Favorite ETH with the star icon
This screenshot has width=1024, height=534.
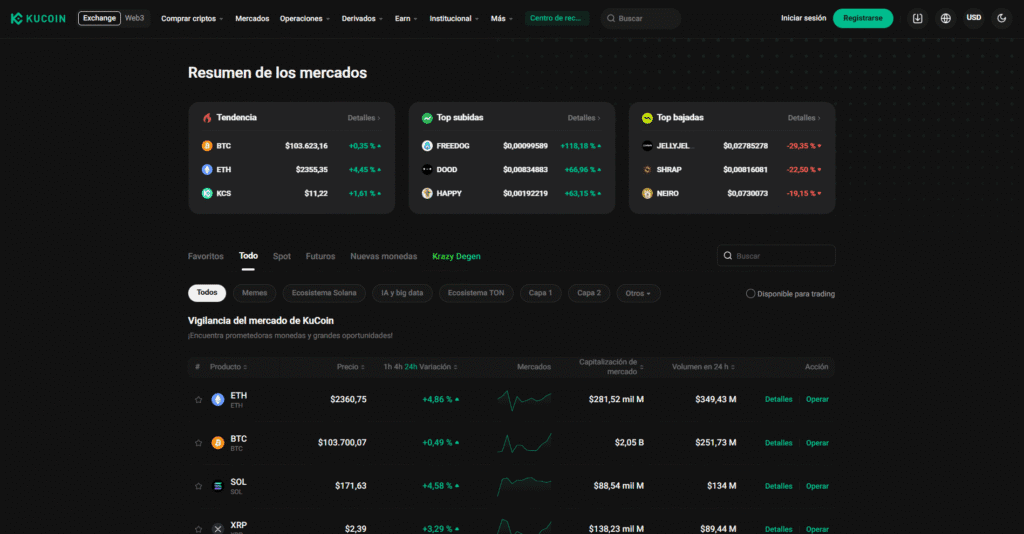198,400
